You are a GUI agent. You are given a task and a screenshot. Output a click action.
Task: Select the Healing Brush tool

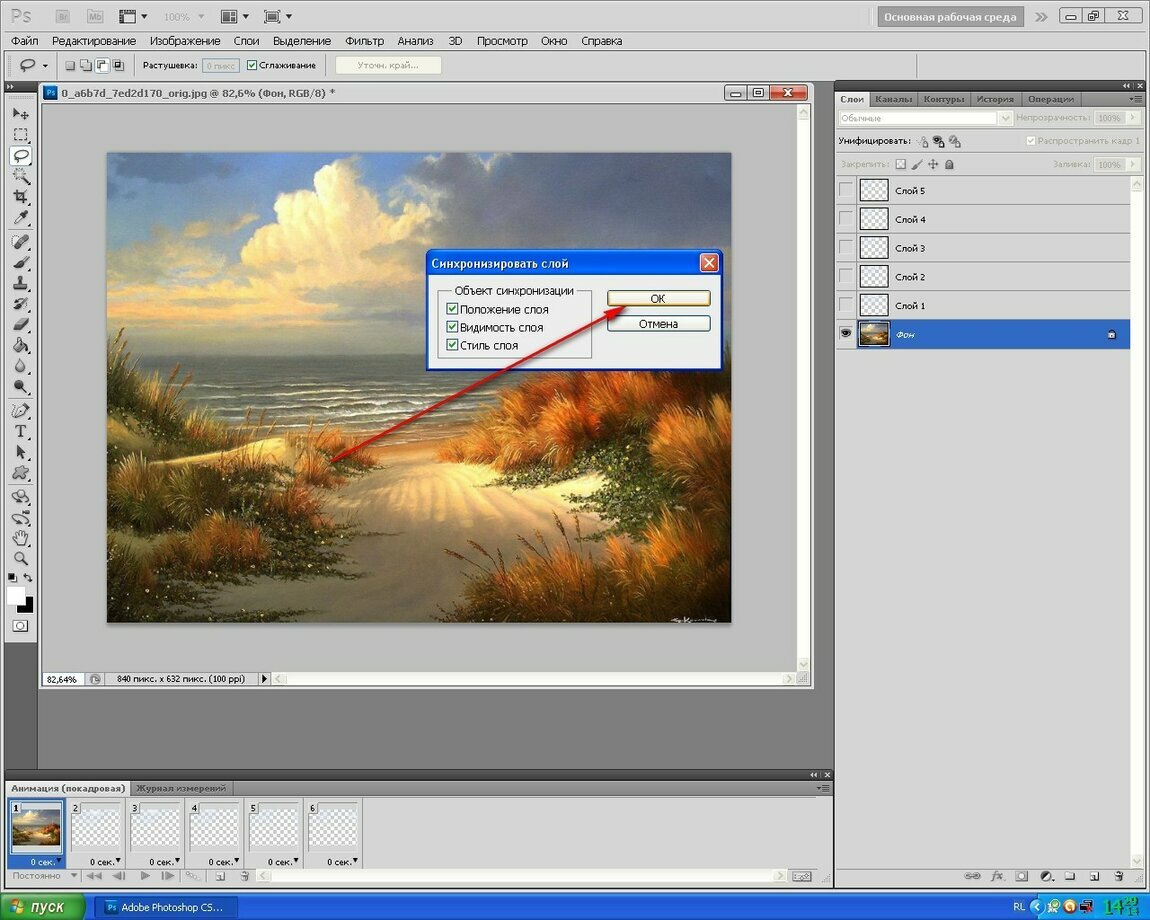tap(21, 242)
